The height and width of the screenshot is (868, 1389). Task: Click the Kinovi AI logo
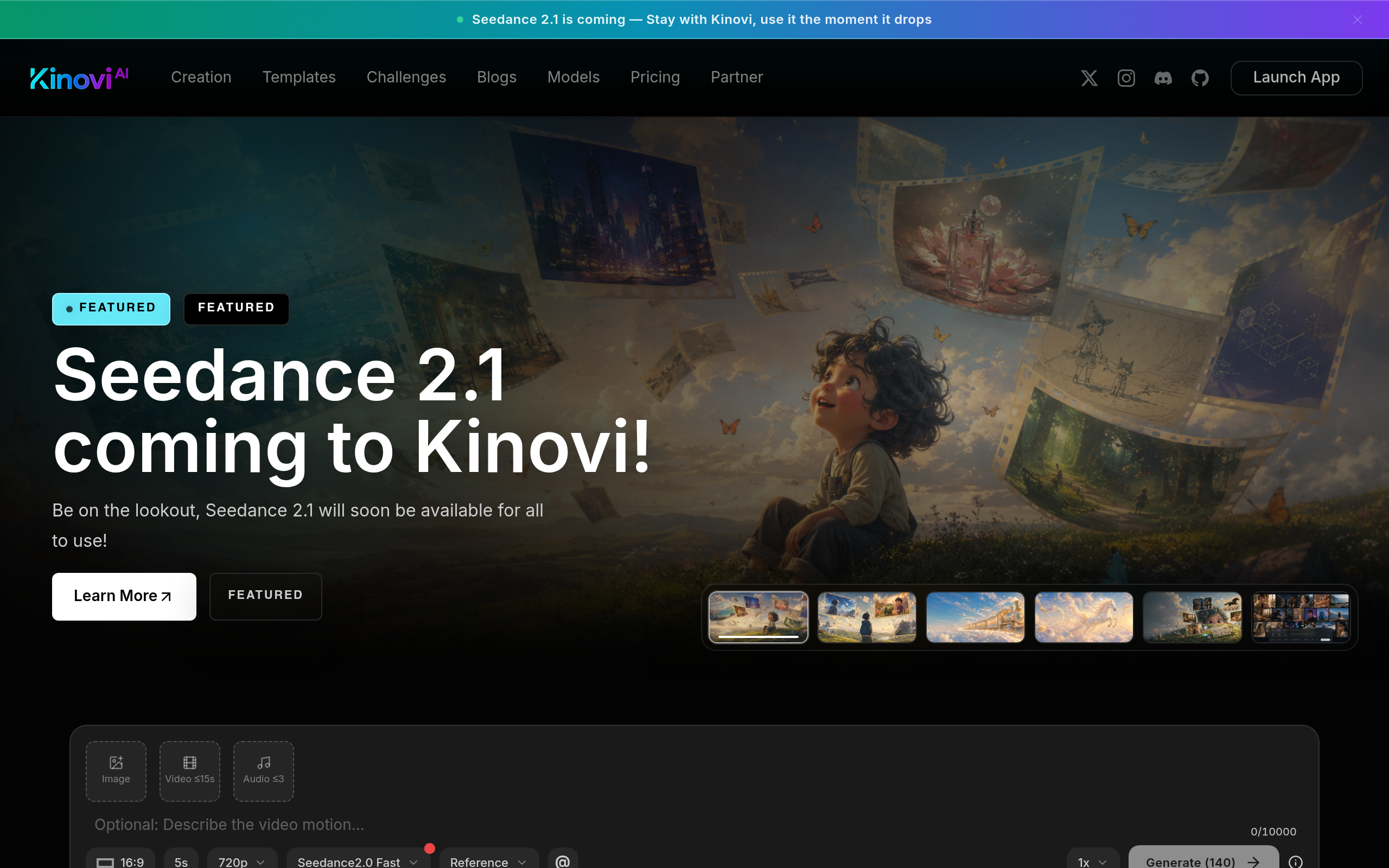tap(79, 78)
